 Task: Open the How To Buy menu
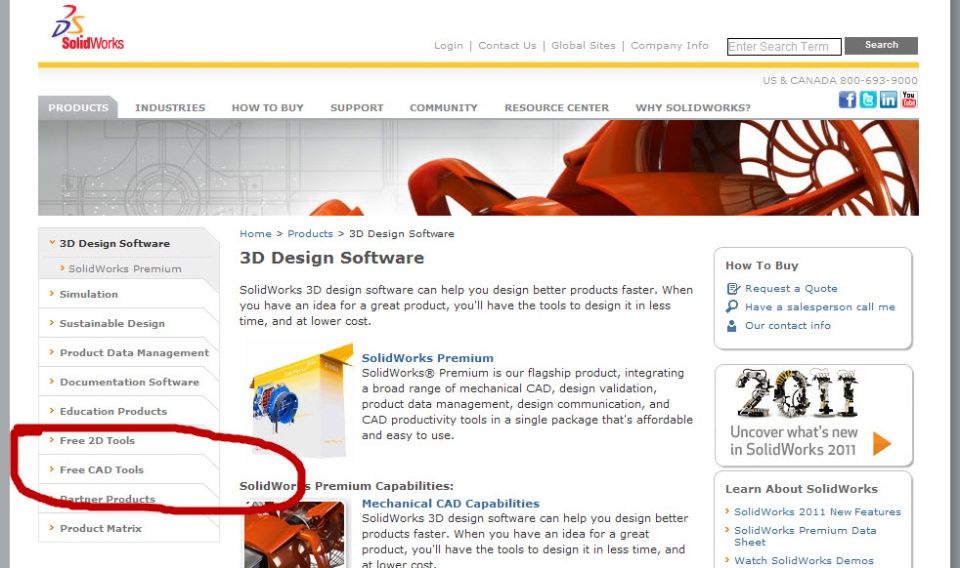click(x=268, y=108)
